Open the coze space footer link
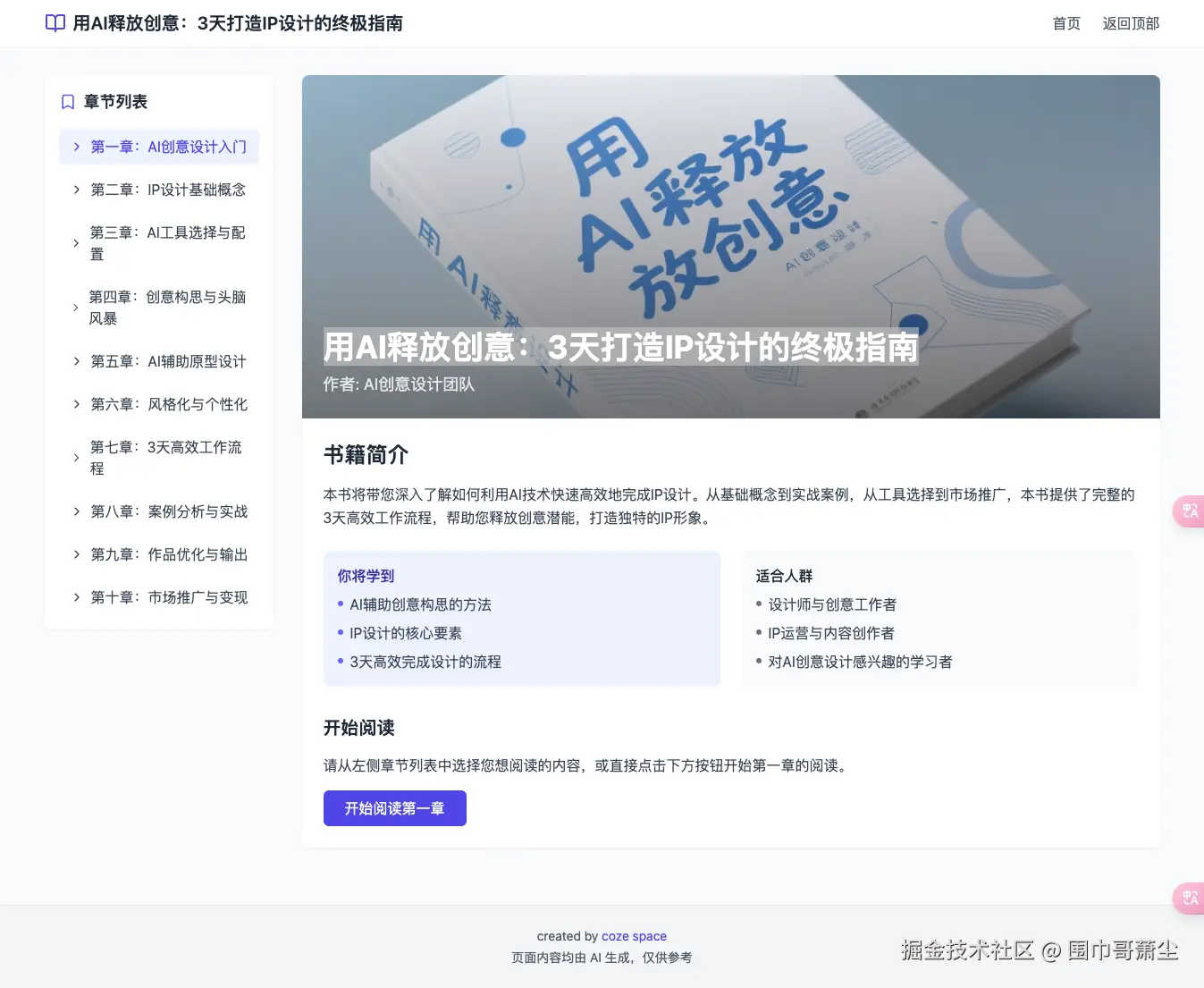 (634, 935)
